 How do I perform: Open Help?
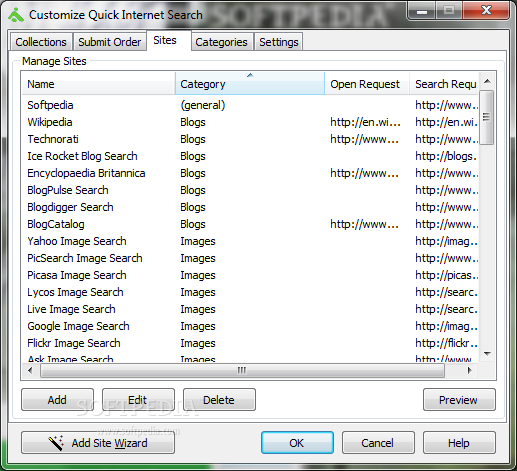[459, 443]
